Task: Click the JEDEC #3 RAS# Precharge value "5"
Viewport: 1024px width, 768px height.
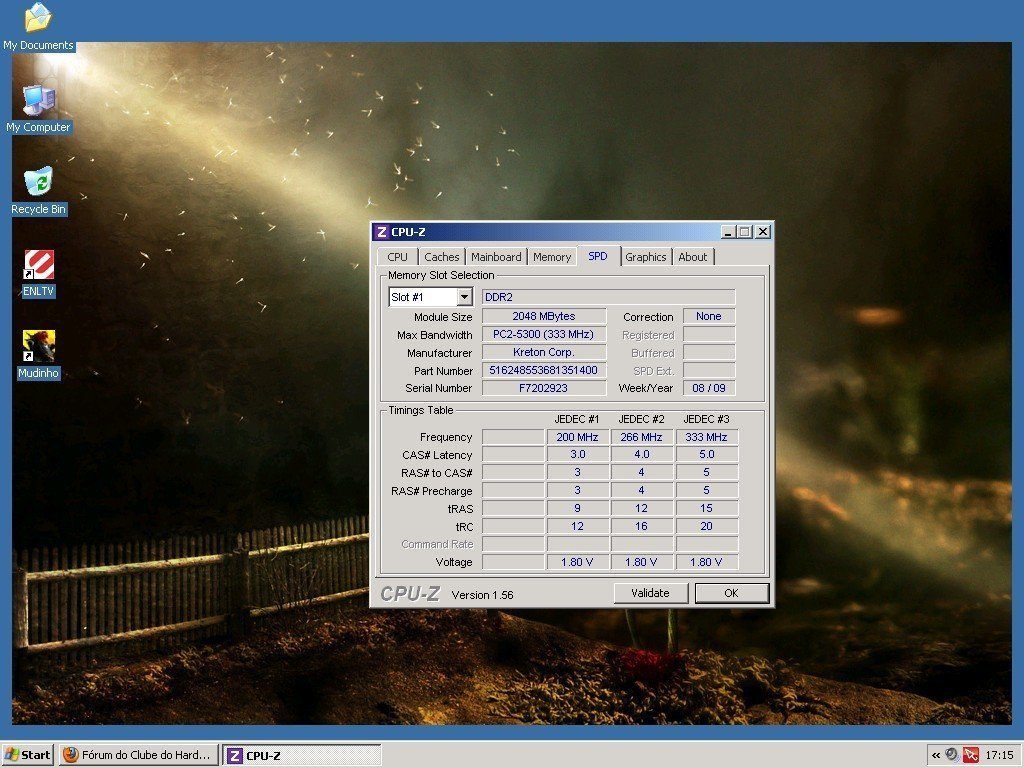Action: (x=707, y=490)
